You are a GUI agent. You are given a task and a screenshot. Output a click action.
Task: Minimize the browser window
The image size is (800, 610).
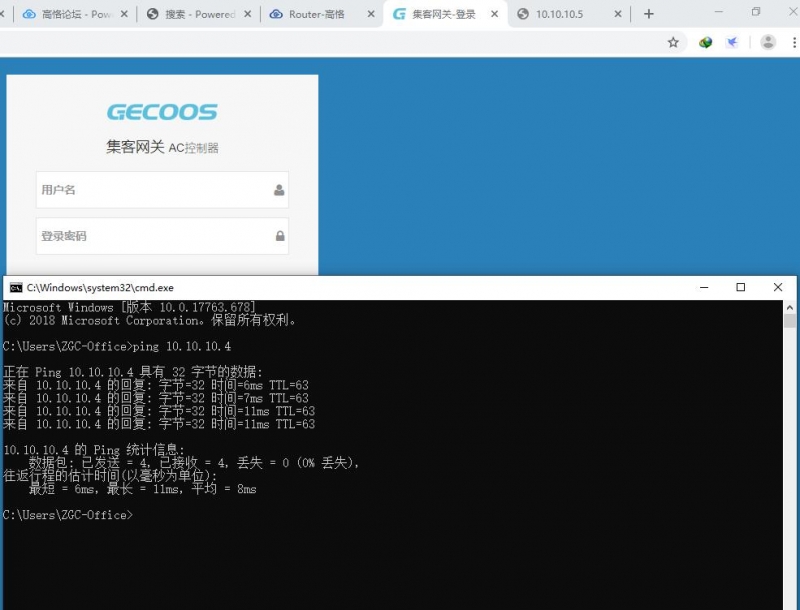point(719,12)
